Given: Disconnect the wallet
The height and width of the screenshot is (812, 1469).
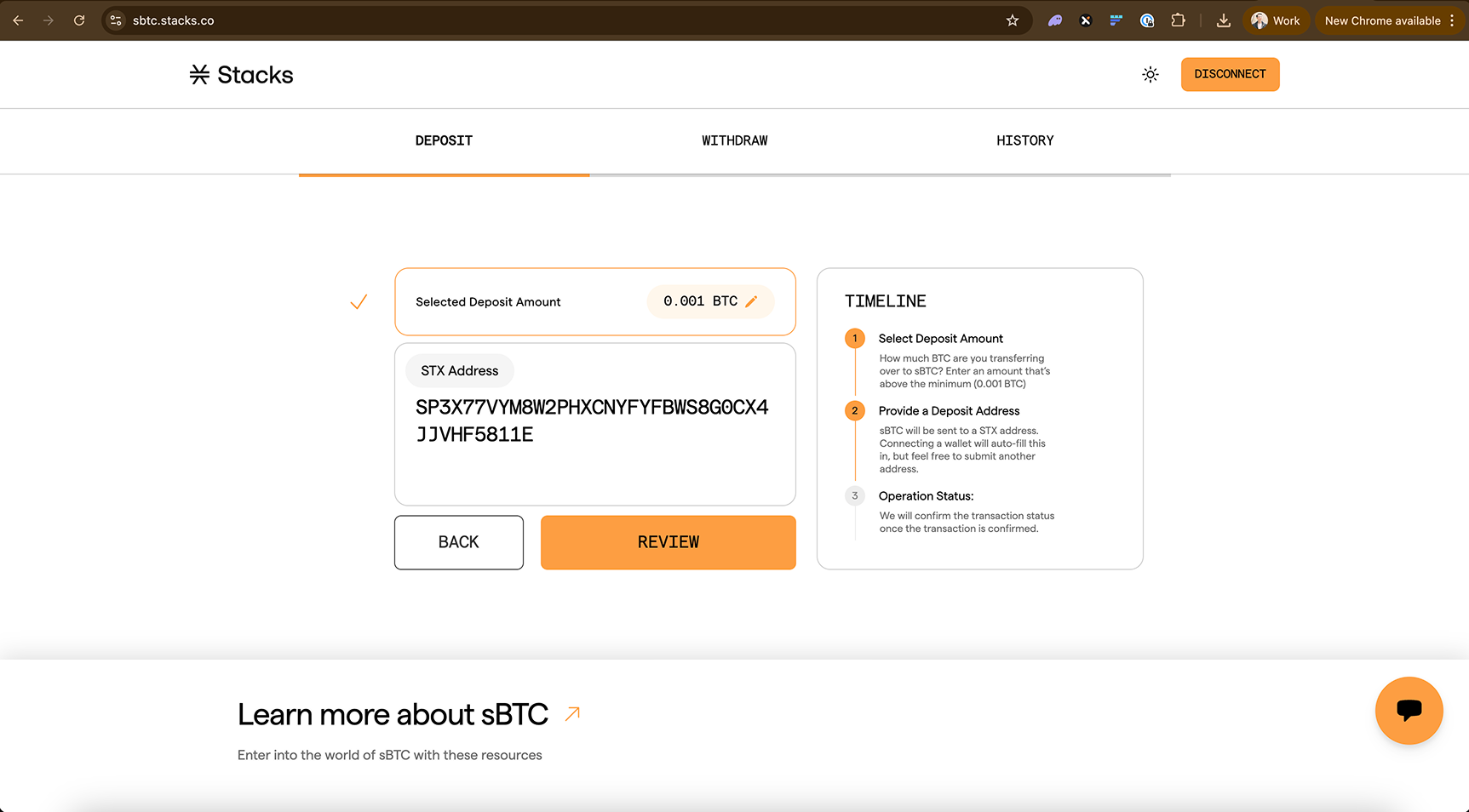Looking at the screenshot, I should tap(1230, 74).
